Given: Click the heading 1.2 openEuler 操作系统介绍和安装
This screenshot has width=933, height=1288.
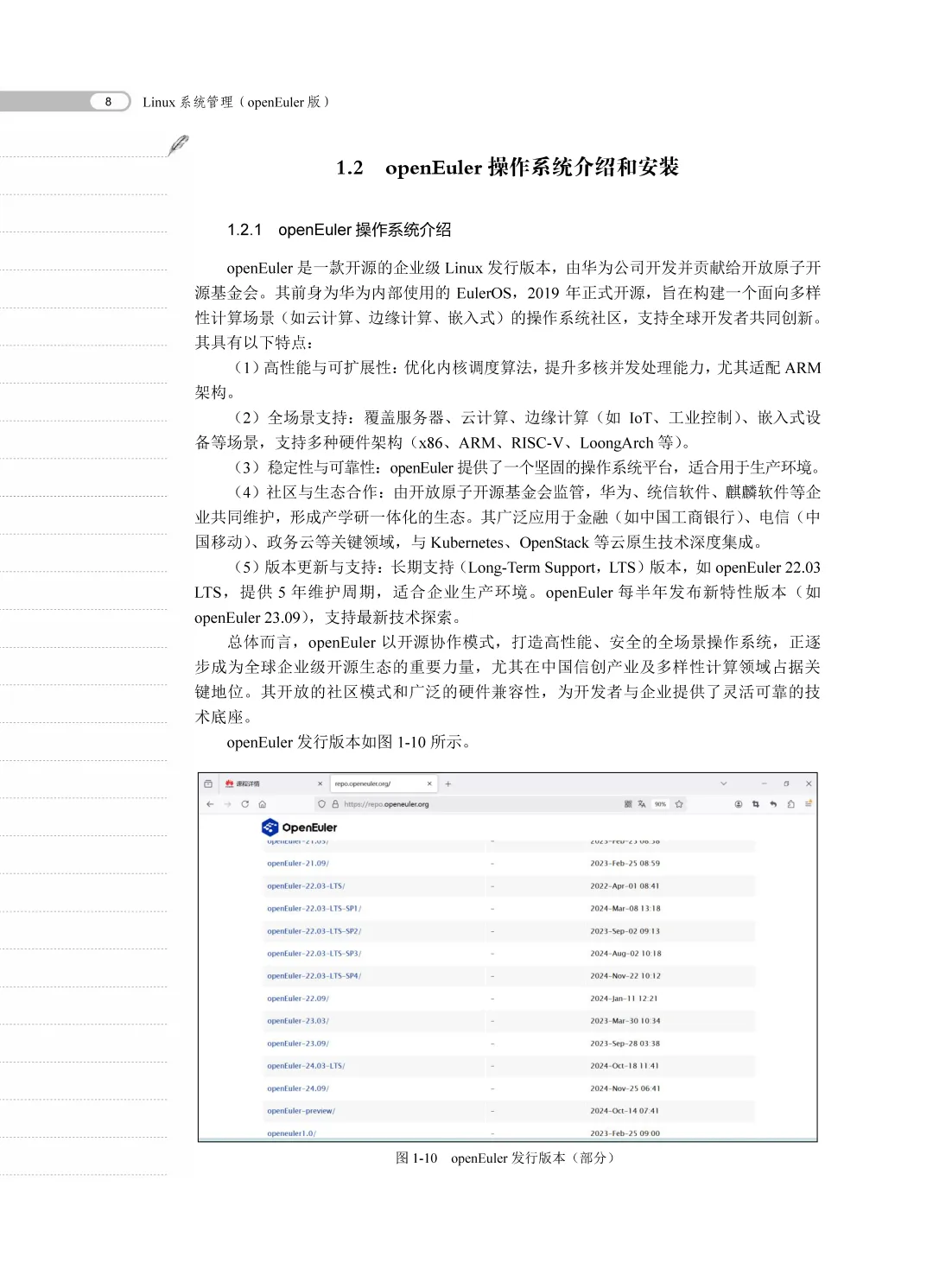Looking at the screenshot, I should tap(508, 168).
